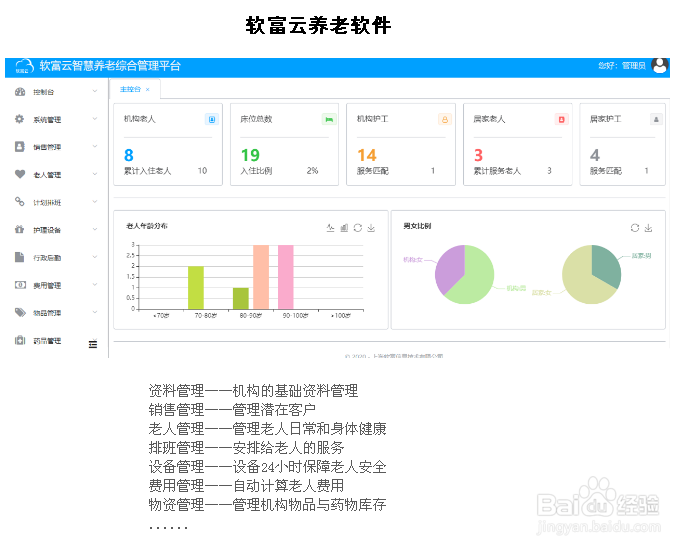Click the yellow-green bar for 70-80岁
The height and width of the screenshot is (552, 700).
196,287
